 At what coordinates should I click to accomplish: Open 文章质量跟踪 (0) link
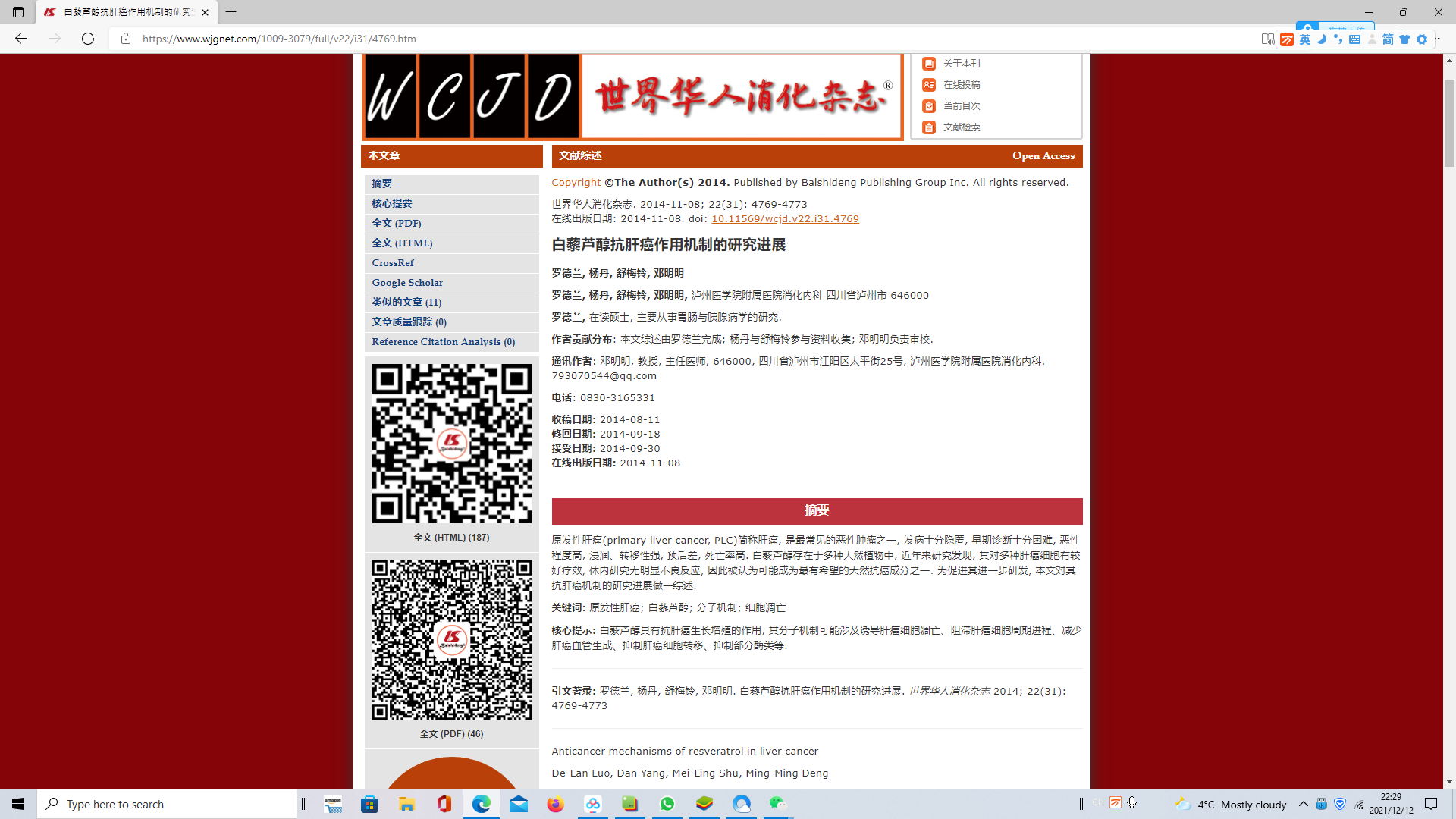coord(409,322)
